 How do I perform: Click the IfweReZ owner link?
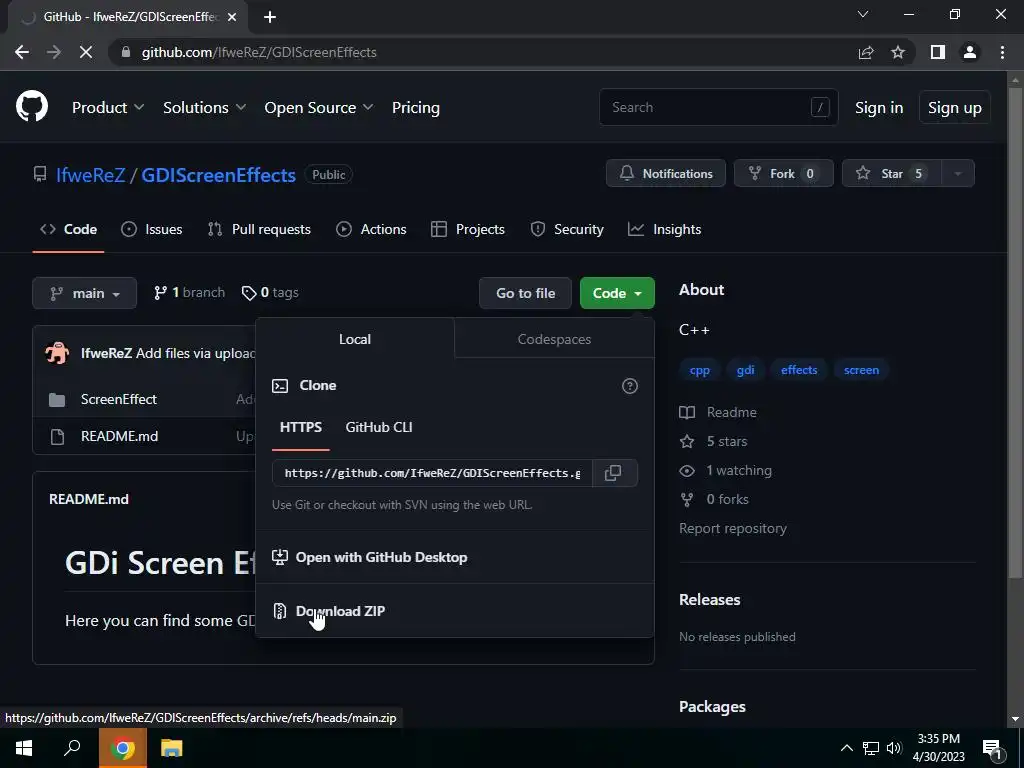(x=90, y=175)
